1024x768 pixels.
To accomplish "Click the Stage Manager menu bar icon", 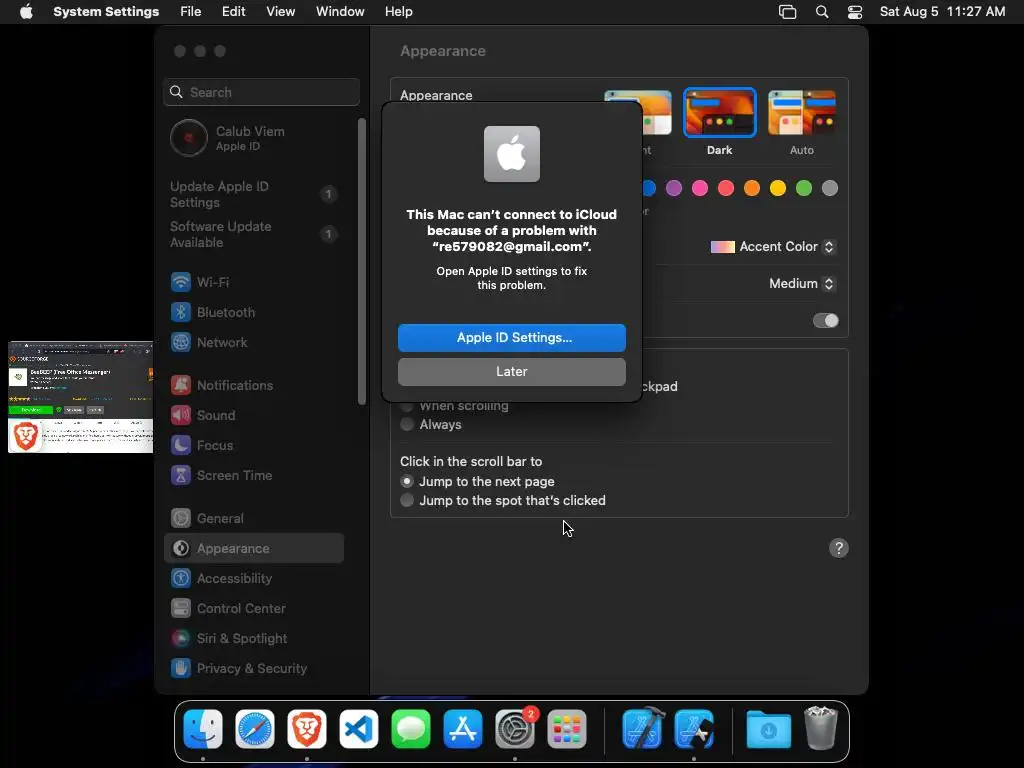I will coord(788,12).
